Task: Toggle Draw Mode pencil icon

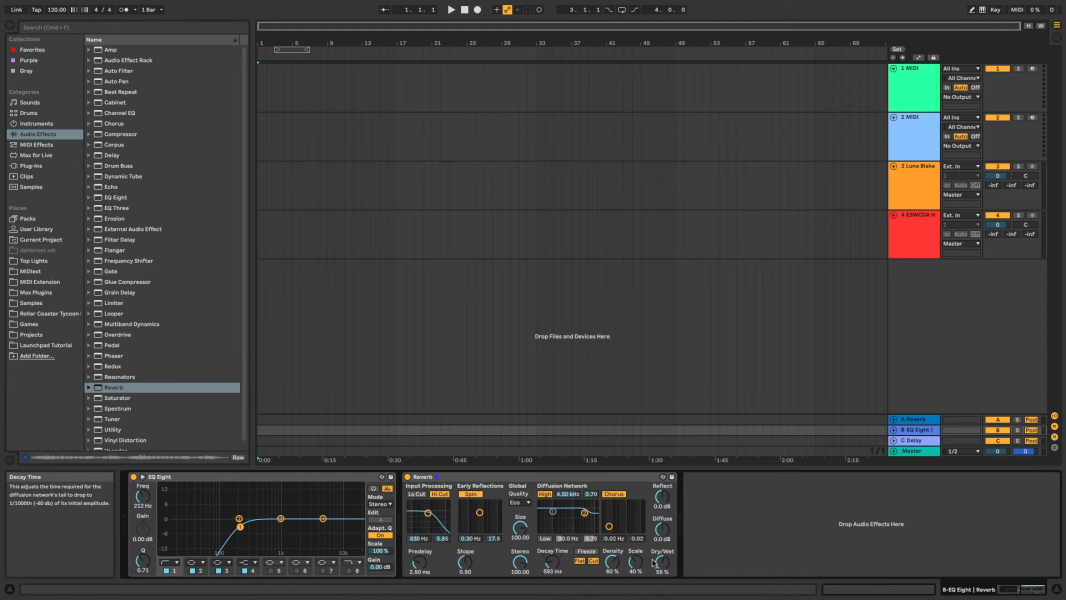Action: click(x=972, y=10)
